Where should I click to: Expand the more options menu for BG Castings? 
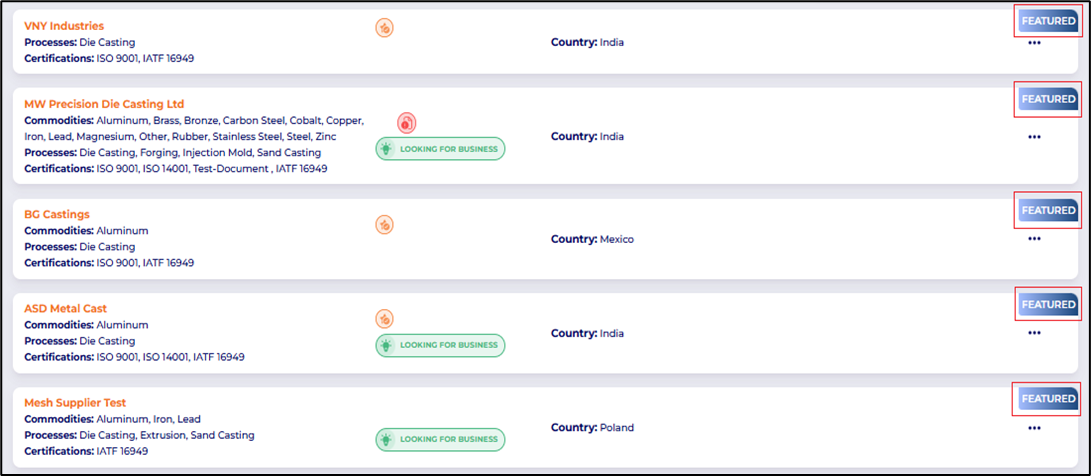[1034, 239]
